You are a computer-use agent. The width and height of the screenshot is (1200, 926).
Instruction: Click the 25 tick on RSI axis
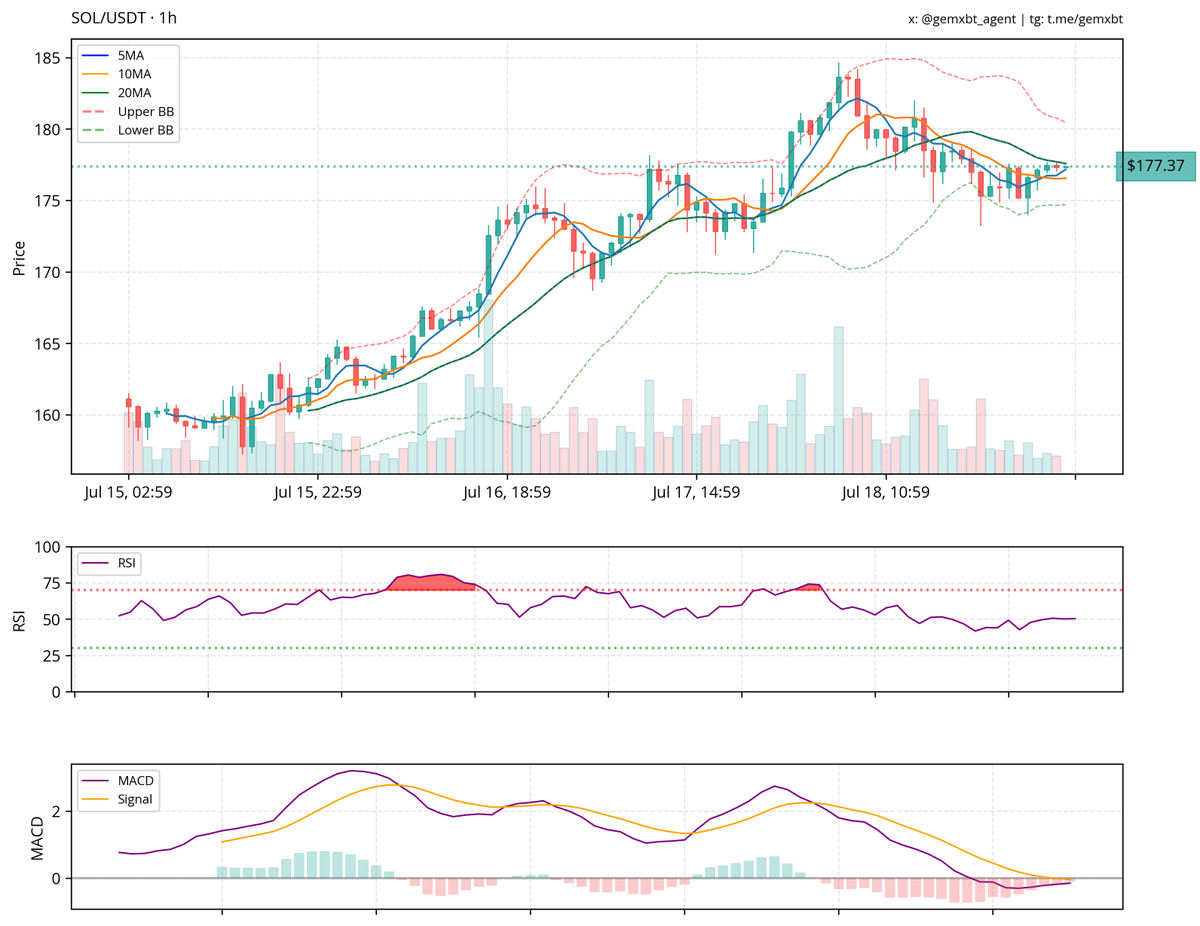point(54,655)
